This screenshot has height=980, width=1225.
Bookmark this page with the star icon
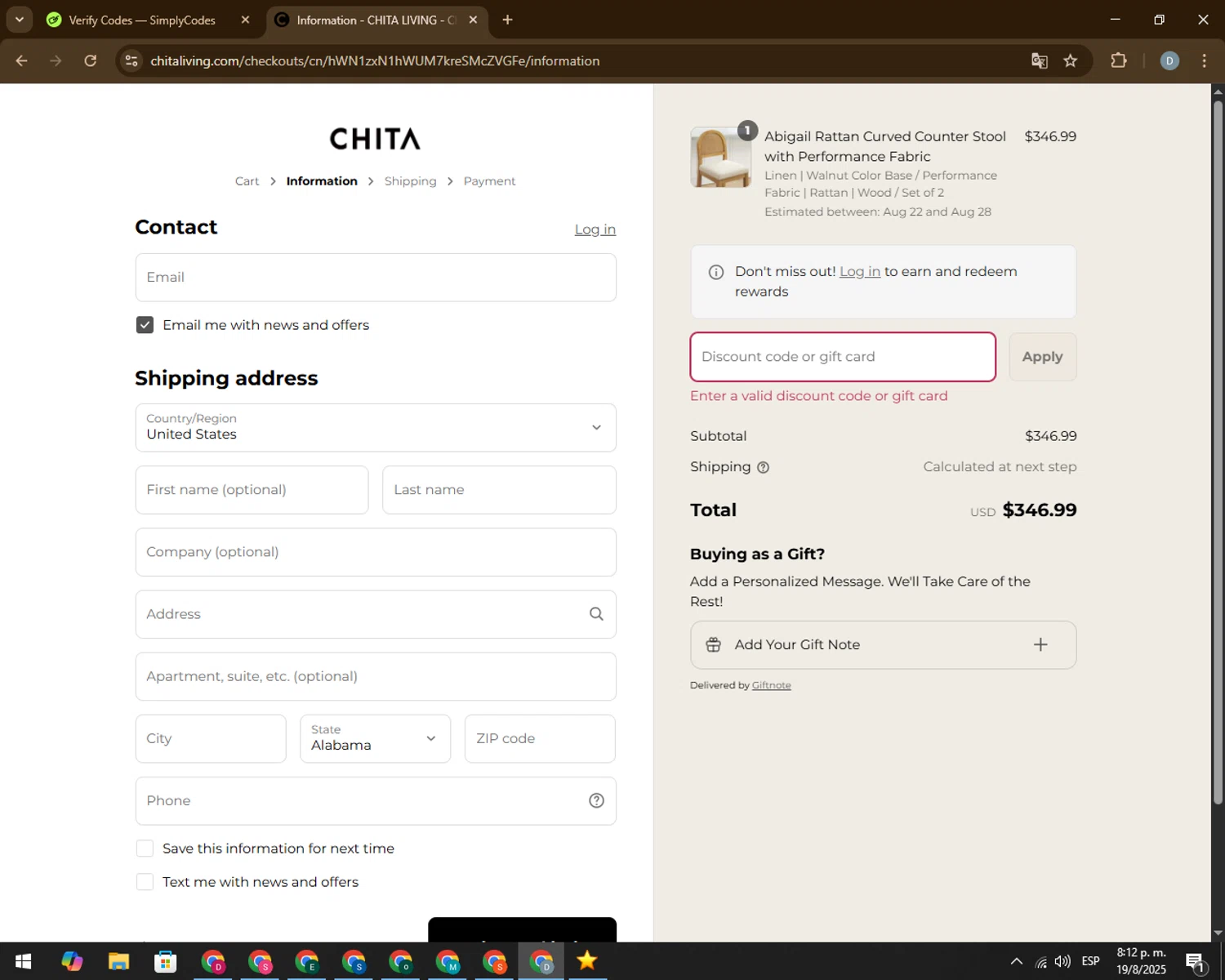(1071, 60)
